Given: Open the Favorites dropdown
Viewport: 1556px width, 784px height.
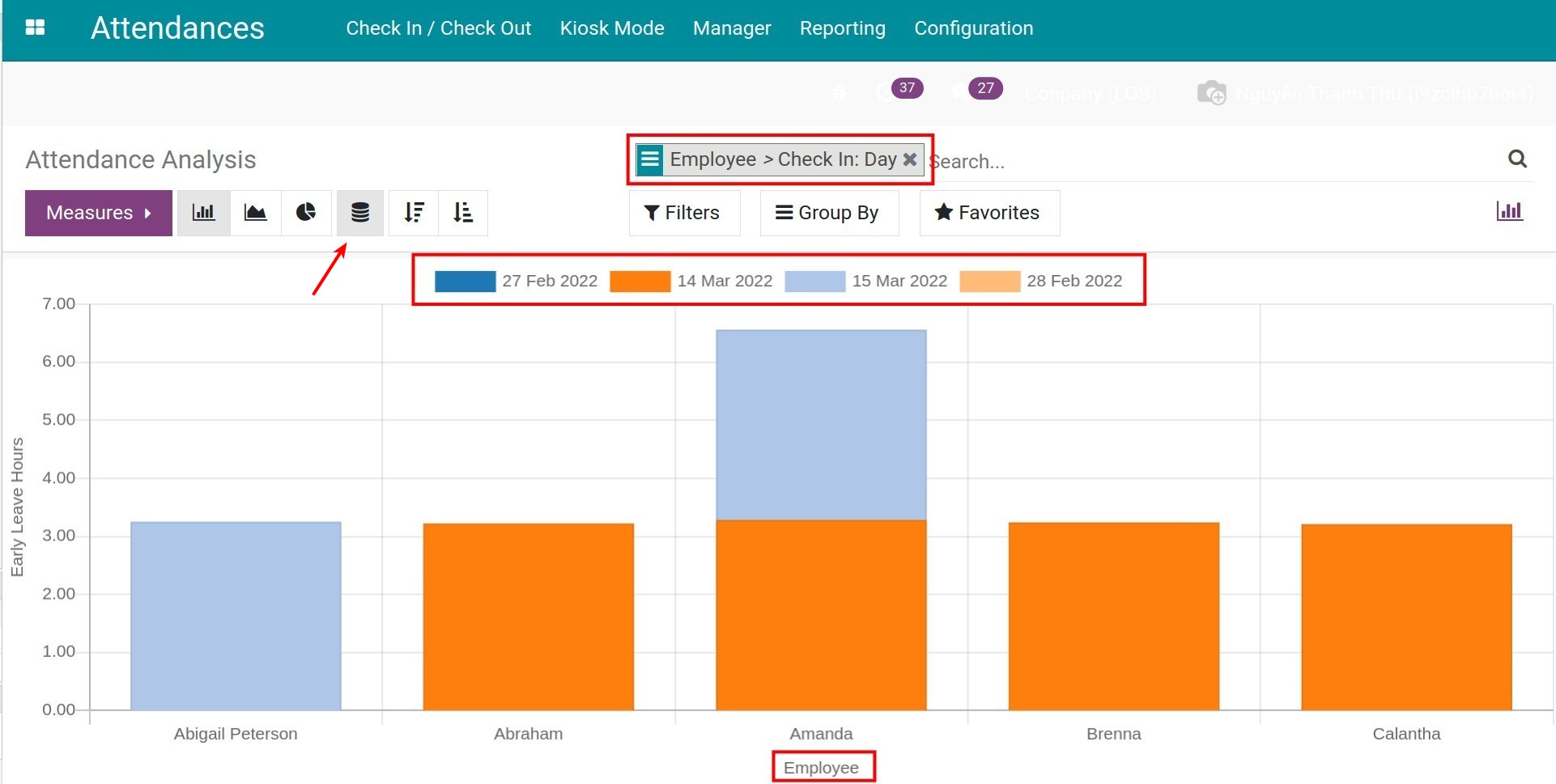Looking at the screenshot, I should [x=988, y=213].
